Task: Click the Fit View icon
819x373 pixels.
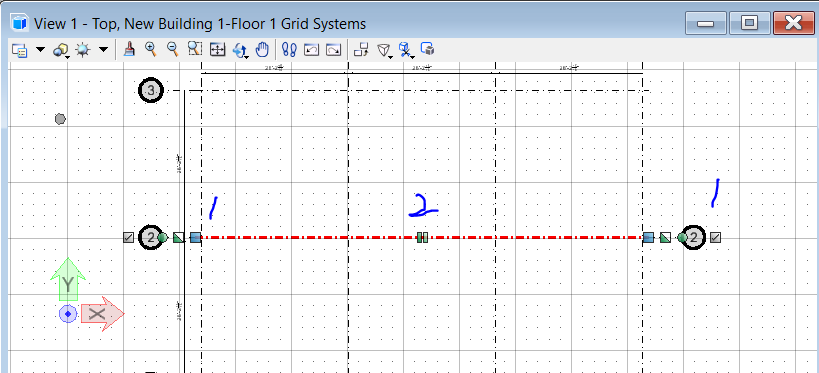Action: (x=217, y=50)
